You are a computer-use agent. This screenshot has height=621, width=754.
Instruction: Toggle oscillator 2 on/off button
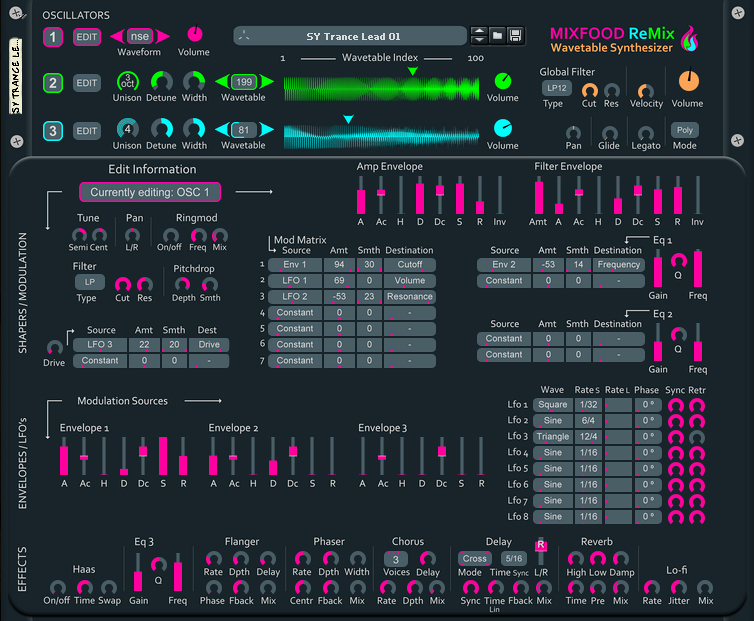coord(53,83)
